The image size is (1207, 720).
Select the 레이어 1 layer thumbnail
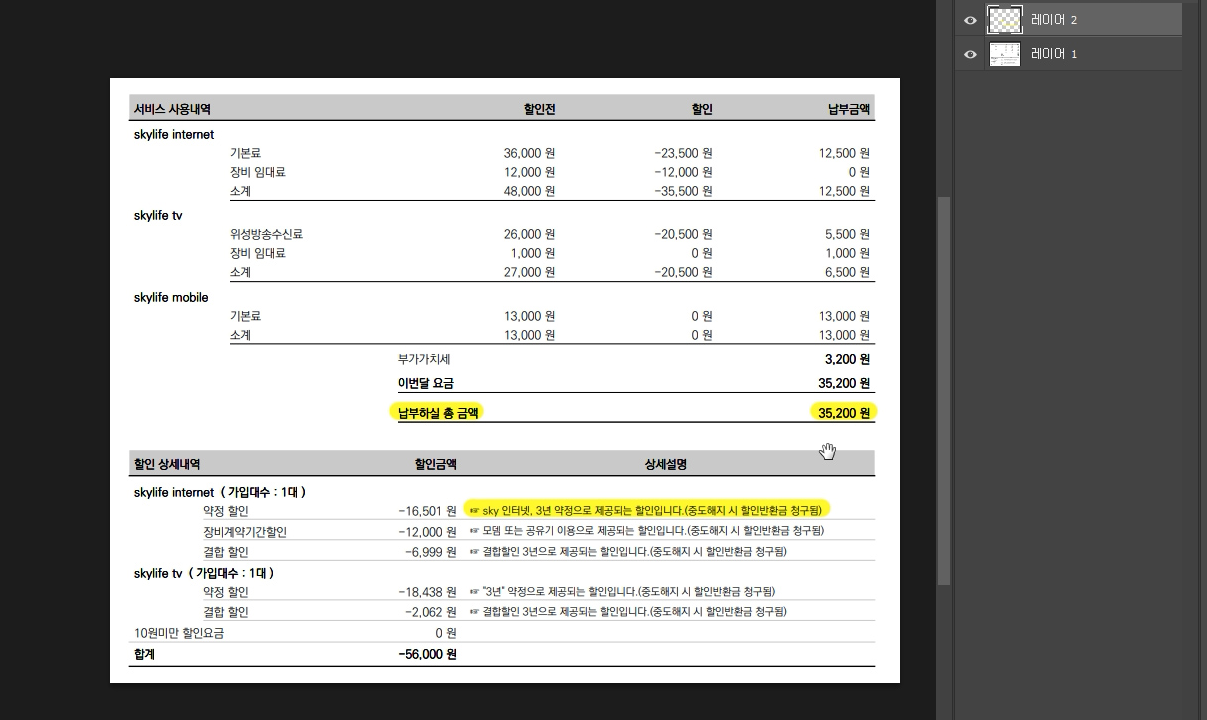(1004, 54)
